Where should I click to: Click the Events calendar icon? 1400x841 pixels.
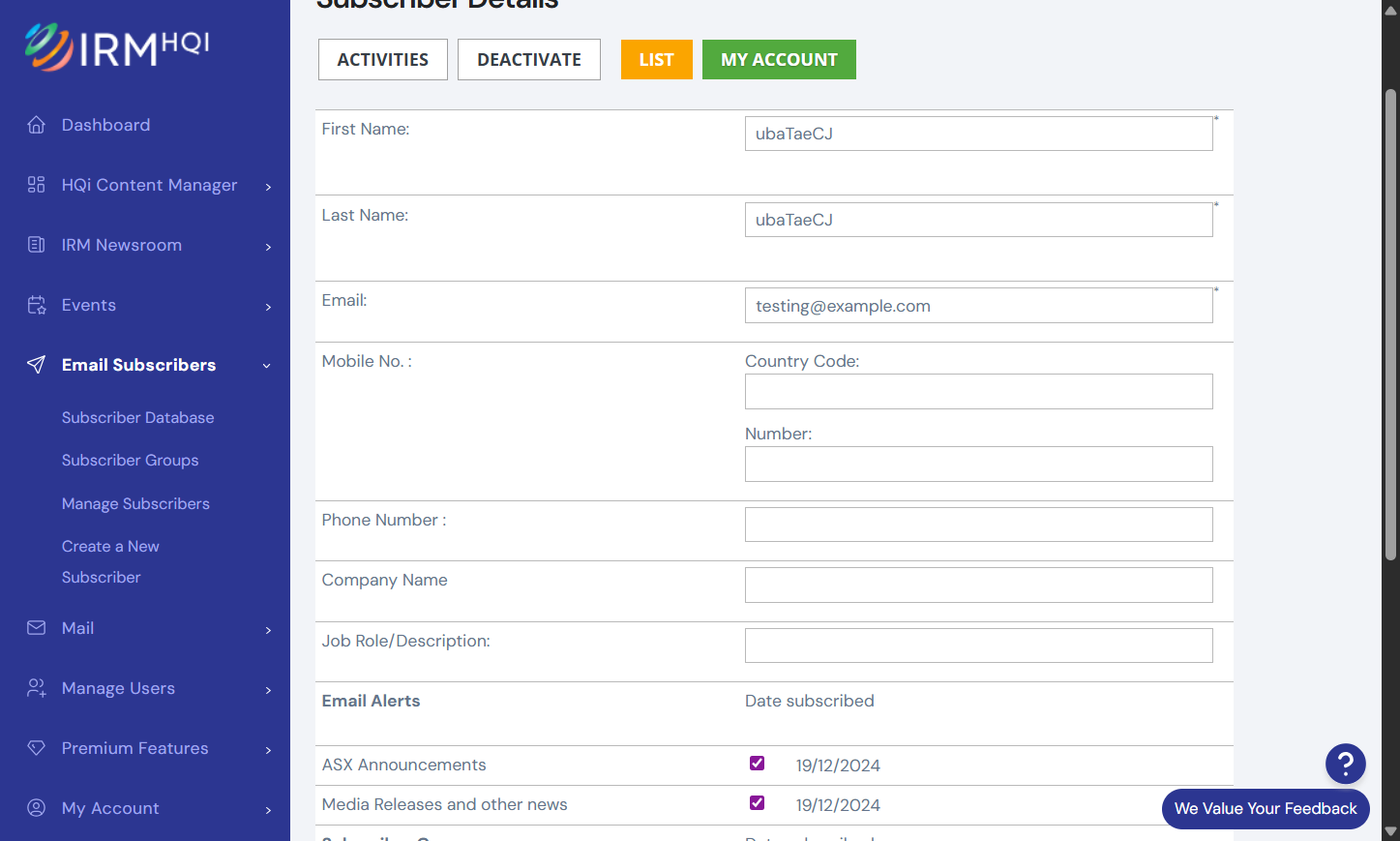point(37,305)
